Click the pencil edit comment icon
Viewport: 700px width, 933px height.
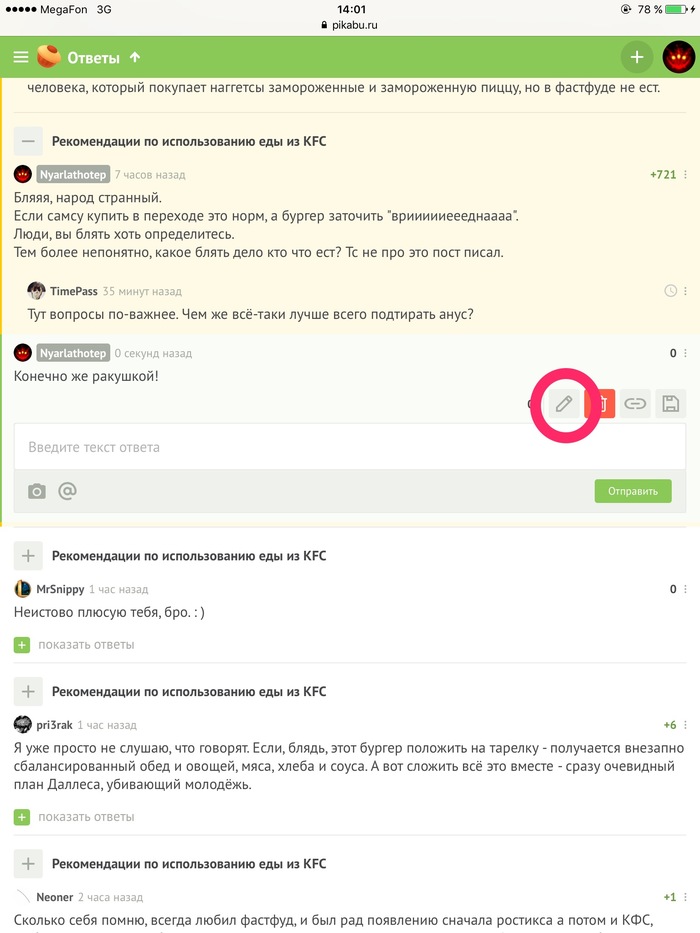[564, 404]
